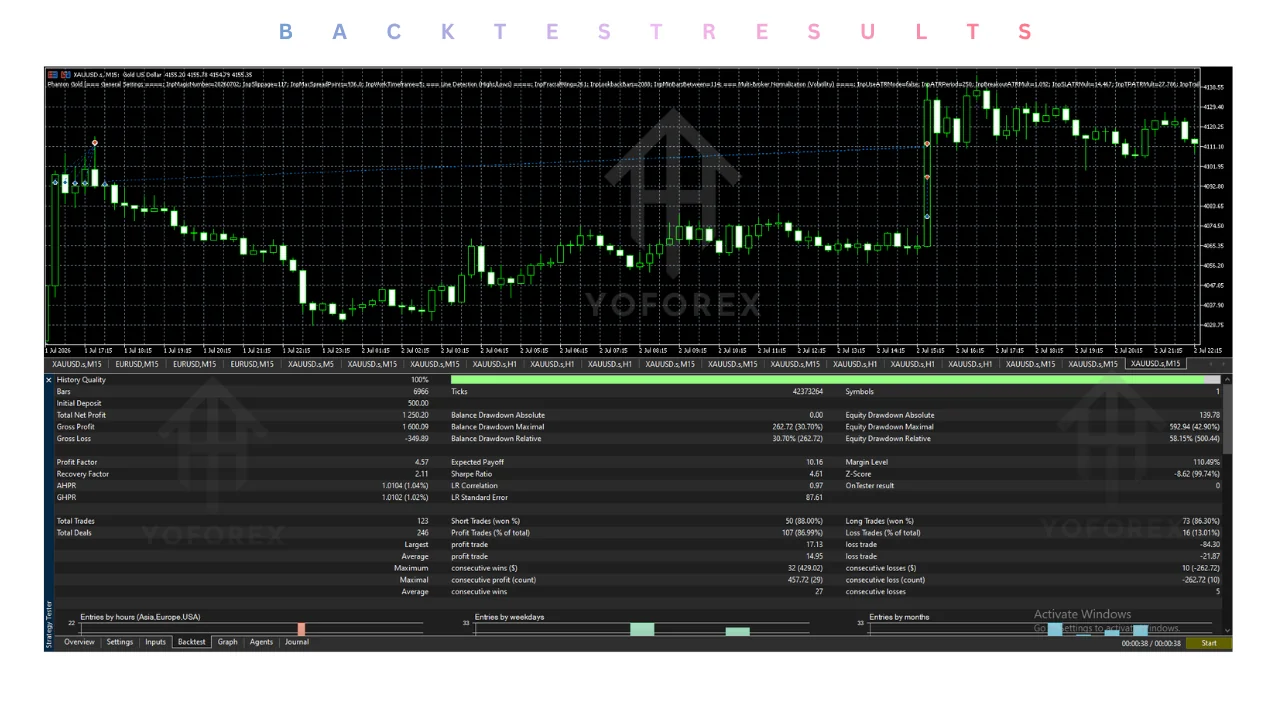Viewport: 1280px width, 720px height.
Task: Click the Gross Profit value '1 600.09'
Action: pyautogui.click(x=415, y=427)
